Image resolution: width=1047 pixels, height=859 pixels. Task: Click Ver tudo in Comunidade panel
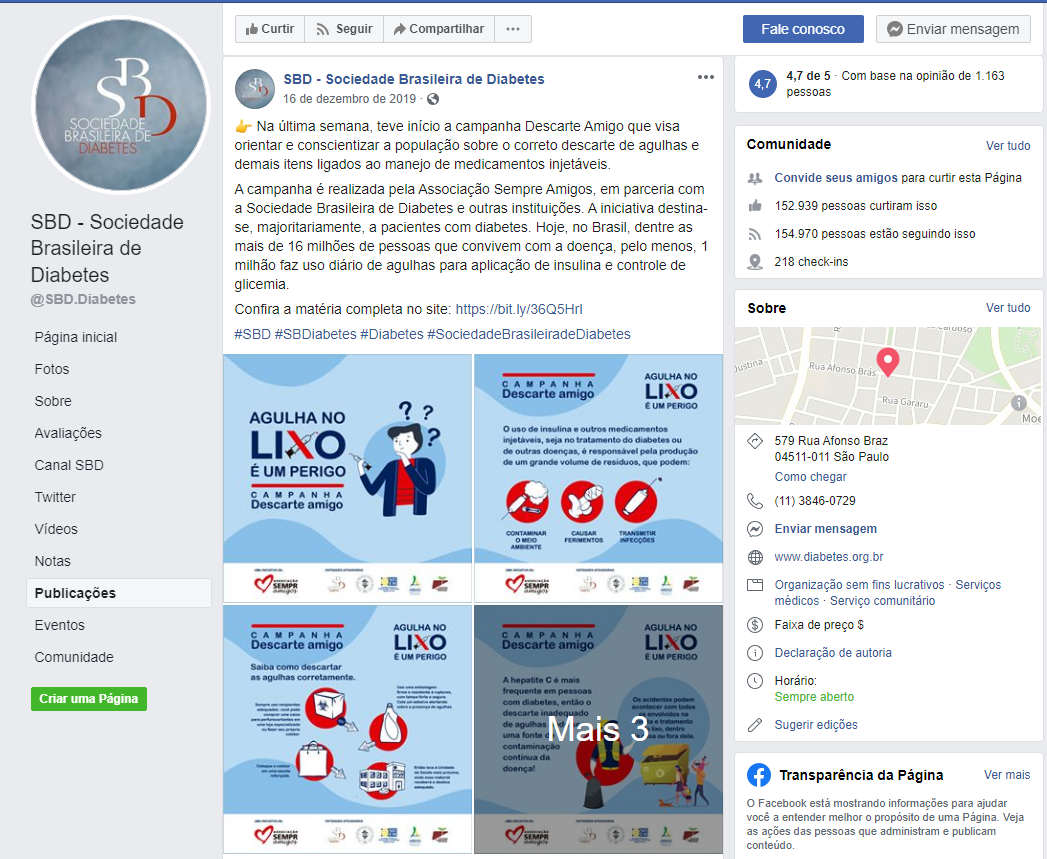[x=1008, y=146]
